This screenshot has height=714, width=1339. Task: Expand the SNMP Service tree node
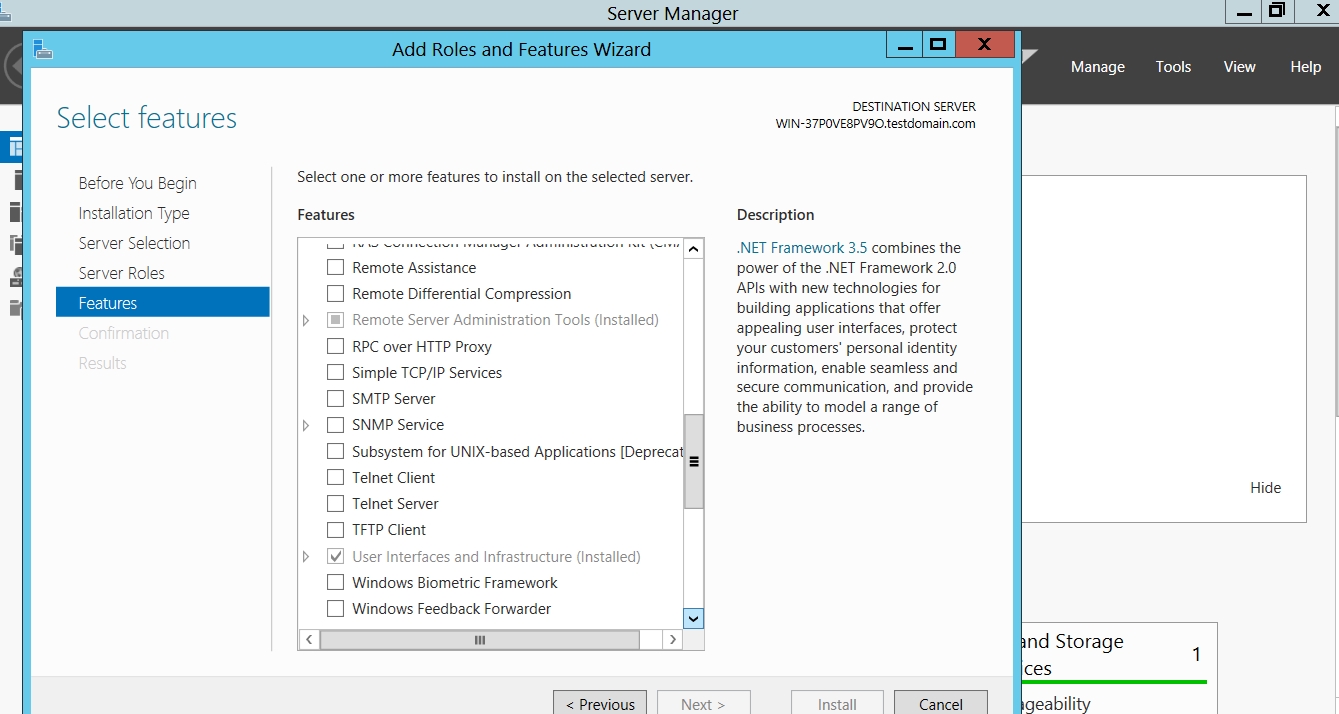coord(306,426)
